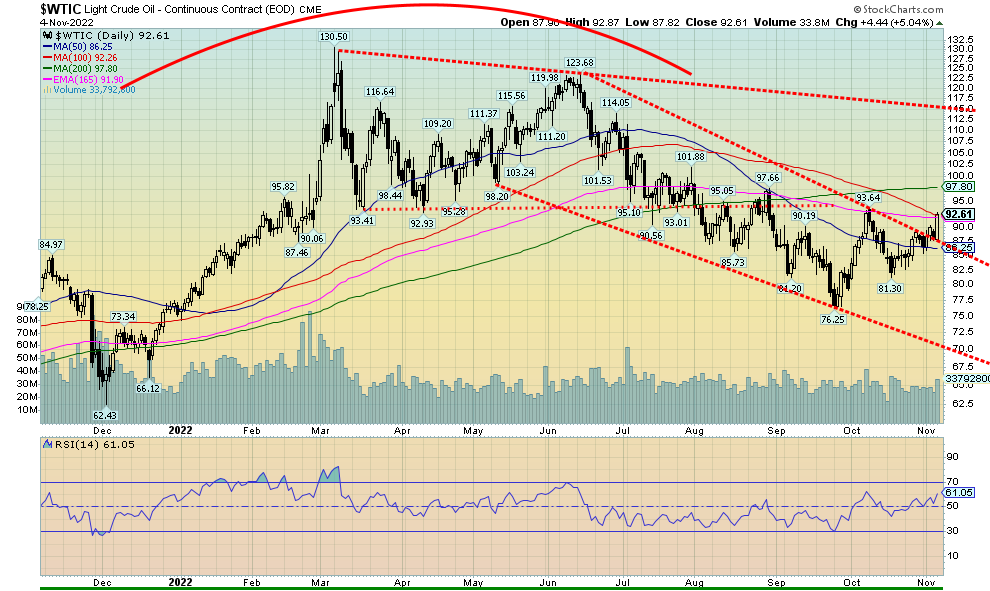Click the candlestick icon beside $WTIC (Daily)
The width and height of the screenshot is (990, 591).
[x=46, y=37]
